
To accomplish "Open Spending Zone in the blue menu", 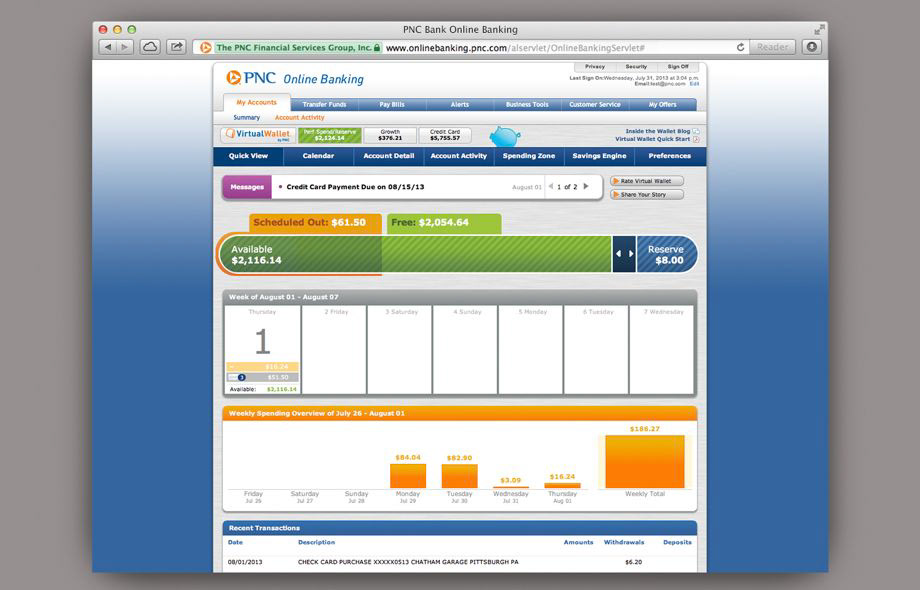I will pyautogui.click(x=529, y=156).
